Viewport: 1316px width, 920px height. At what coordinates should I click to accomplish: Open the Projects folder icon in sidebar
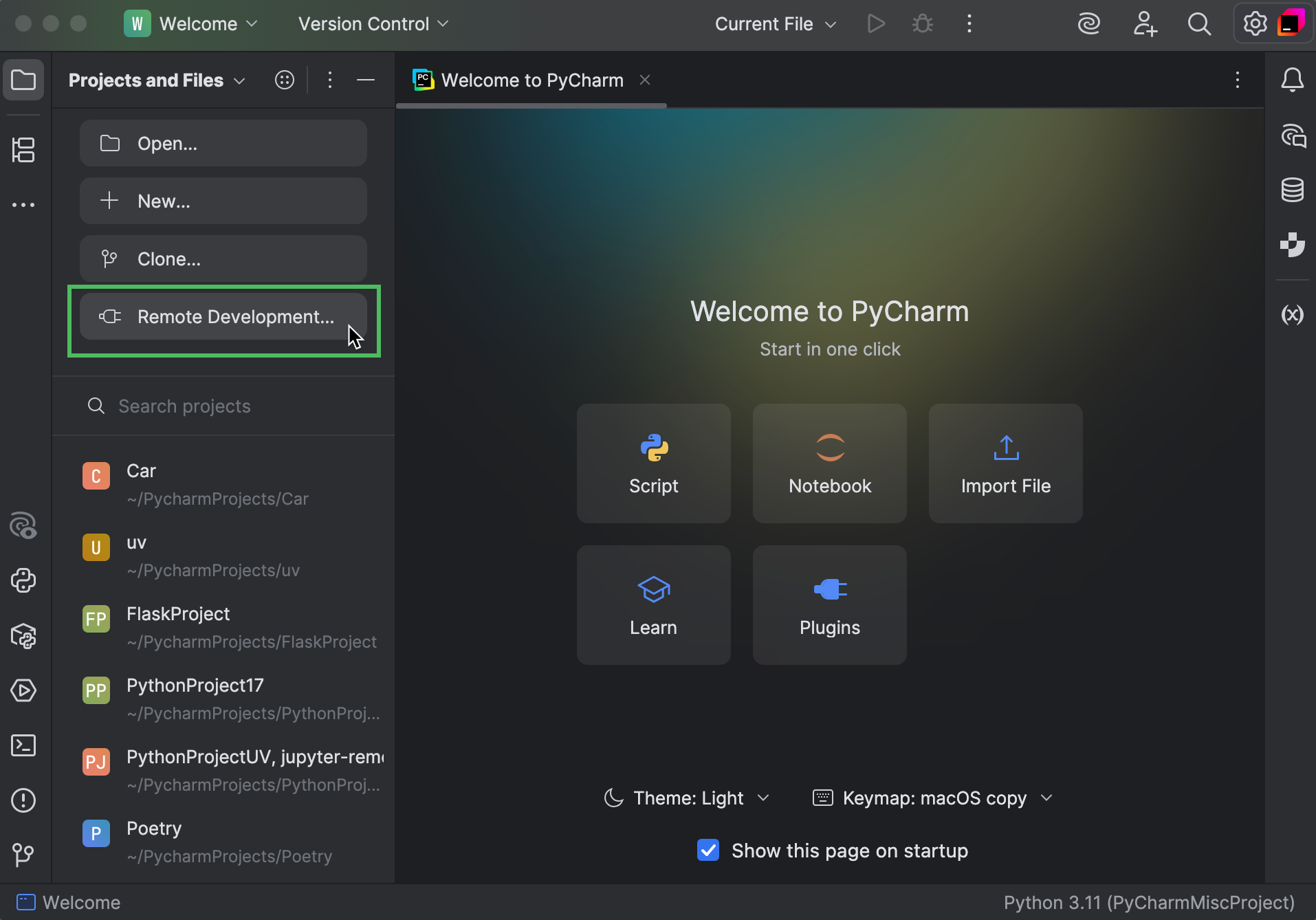tap(23, 79)
